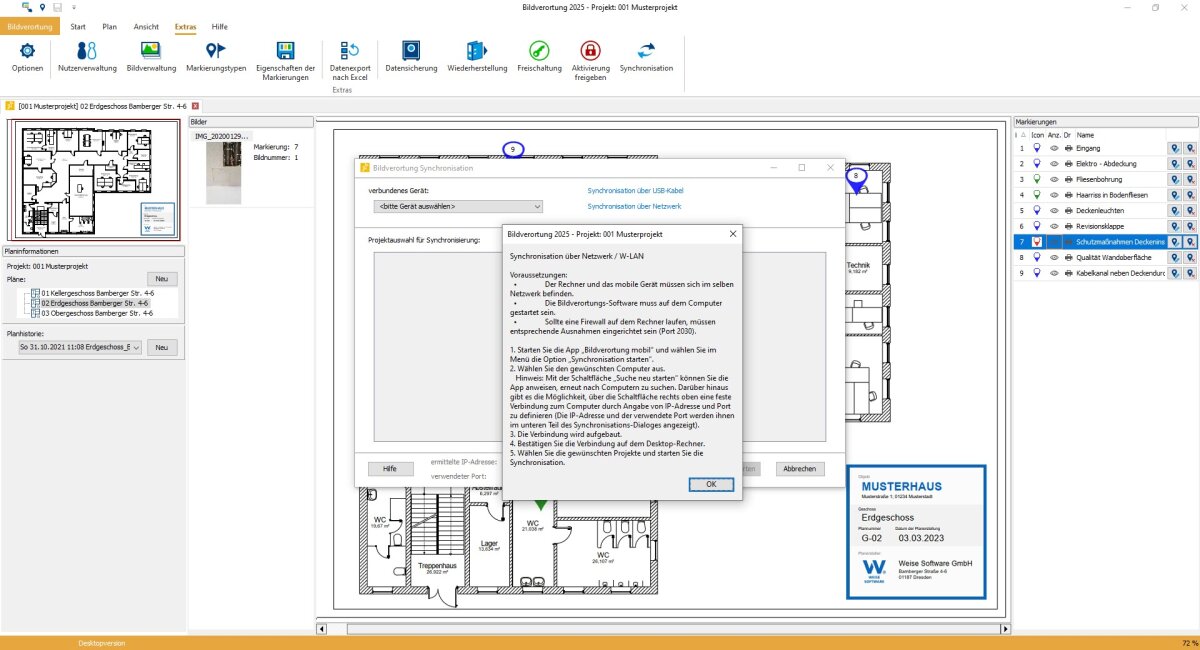Viewport: 1200px width, 650px height.
Task: Toggle visibility eye for Elektro - Abdeckung
Action: pos(1053,164)
